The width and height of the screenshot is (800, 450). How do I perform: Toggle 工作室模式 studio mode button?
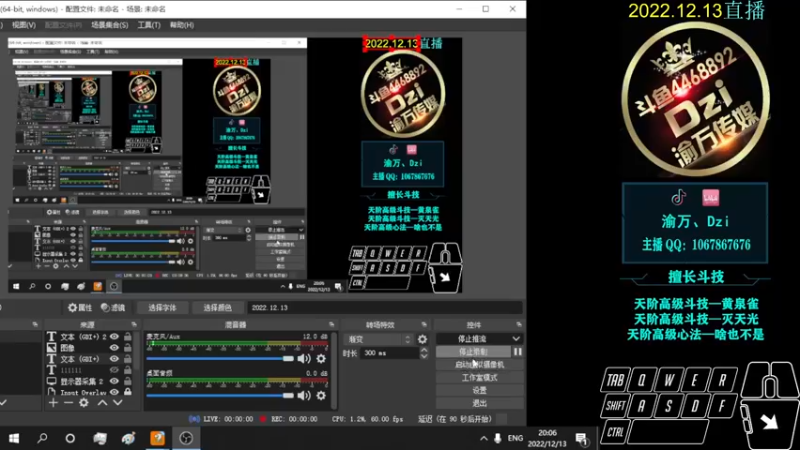coord(480,378)
